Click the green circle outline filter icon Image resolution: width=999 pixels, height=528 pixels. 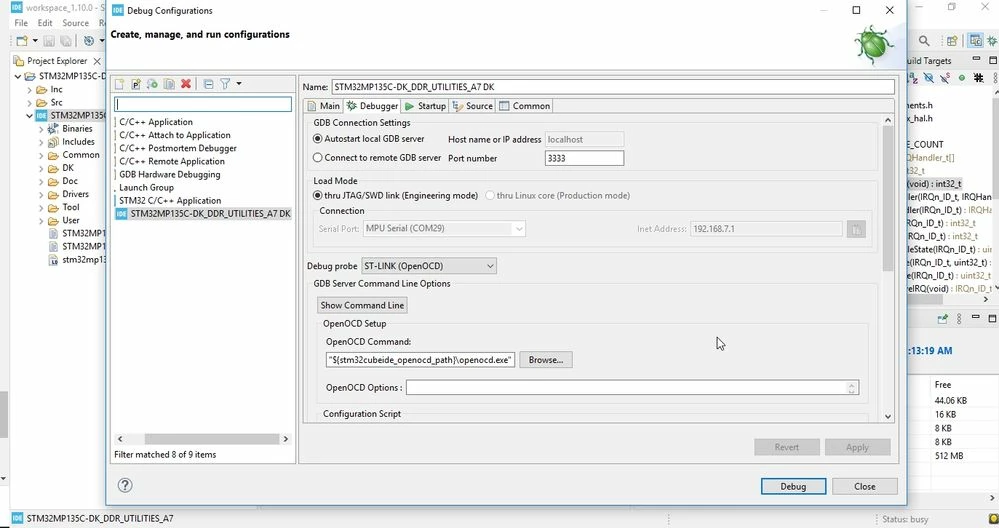(x=961, y=78)
